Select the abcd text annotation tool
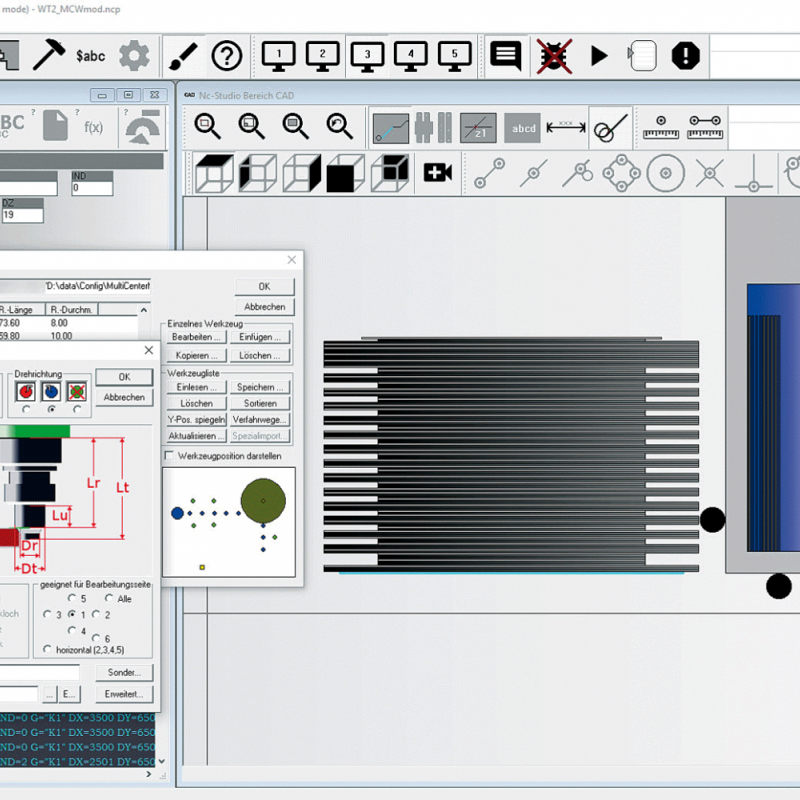 pos(522,127)
